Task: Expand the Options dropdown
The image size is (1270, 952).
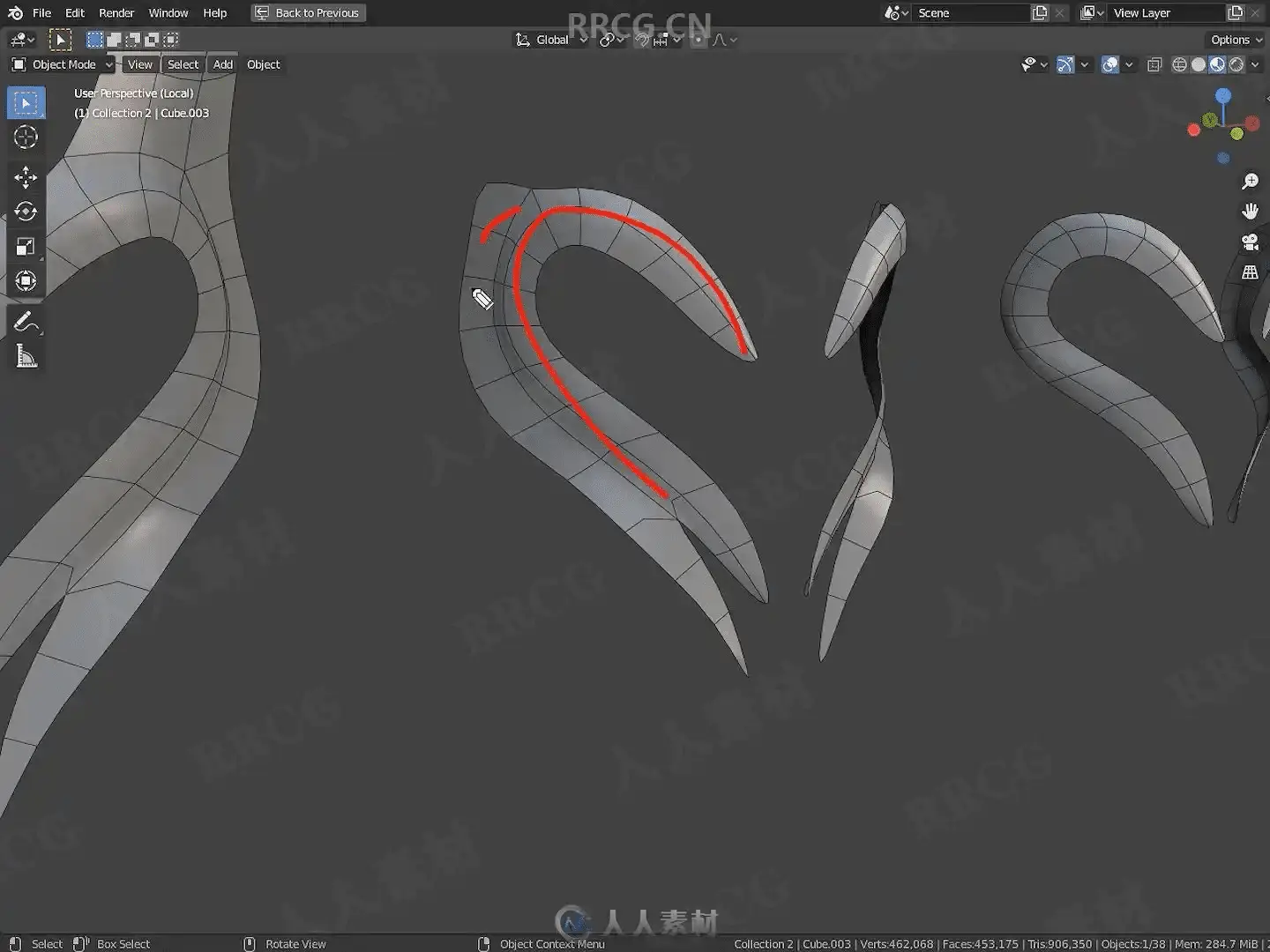Action: click(1236, 40)
